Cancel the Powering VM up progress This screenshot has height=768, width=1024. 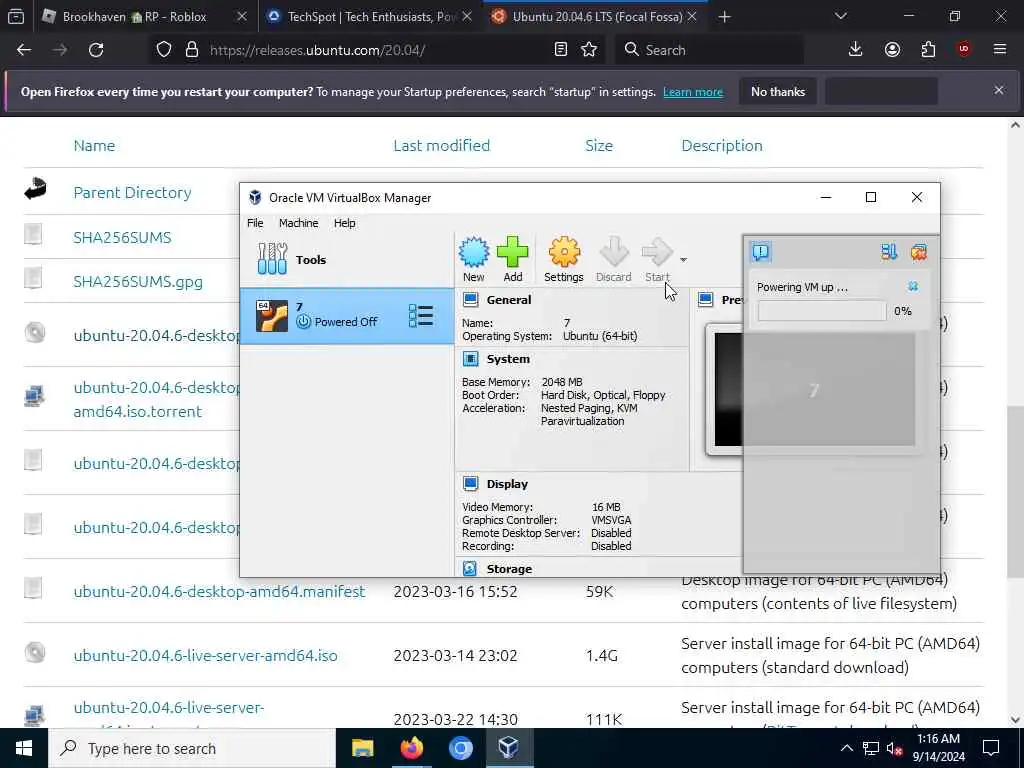point(913,287)
